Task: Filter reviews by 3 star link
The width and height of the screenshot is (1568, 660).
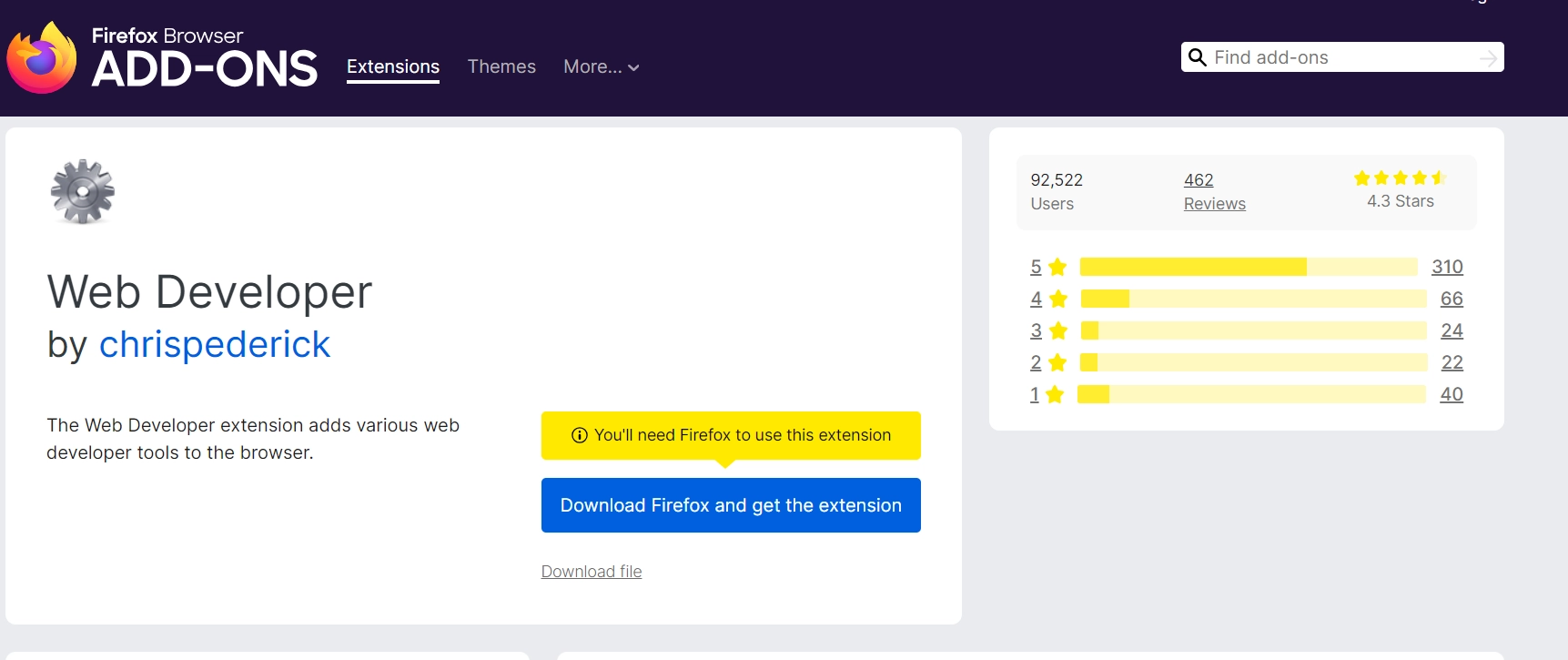Action: (1036, 330)
